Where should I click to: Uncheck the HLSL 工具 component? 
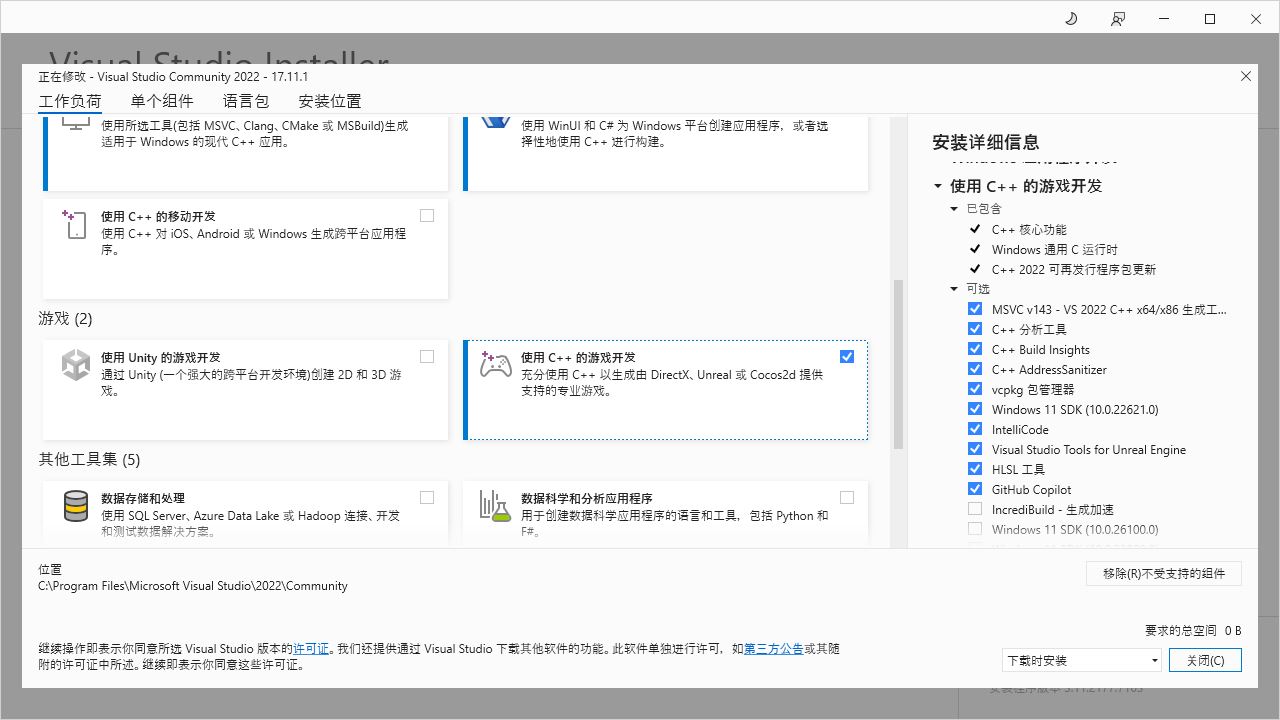975,469
